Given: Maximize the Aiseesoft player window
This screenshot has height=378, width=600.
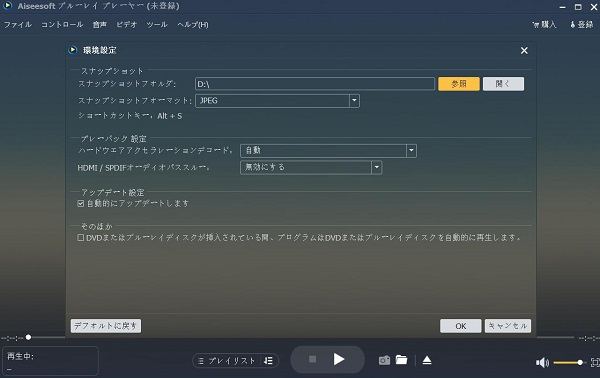Looking at the screenshot, I should click(x=578, y=7).
